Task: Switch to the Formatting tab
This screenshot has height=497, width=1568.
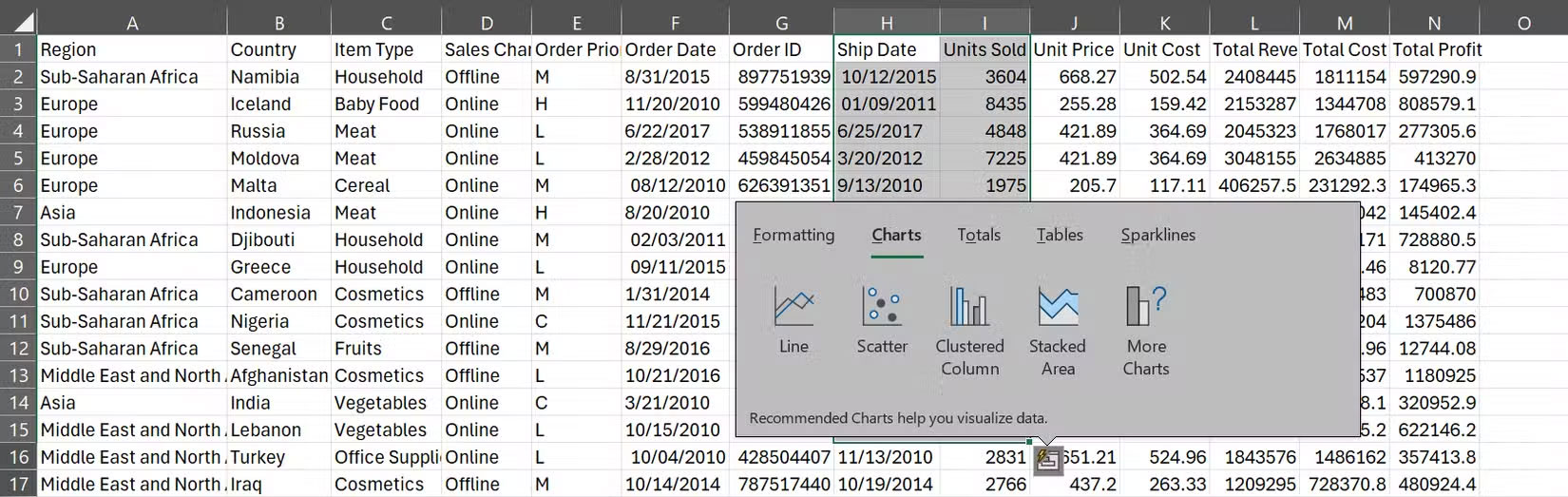Action: [794, 235]
